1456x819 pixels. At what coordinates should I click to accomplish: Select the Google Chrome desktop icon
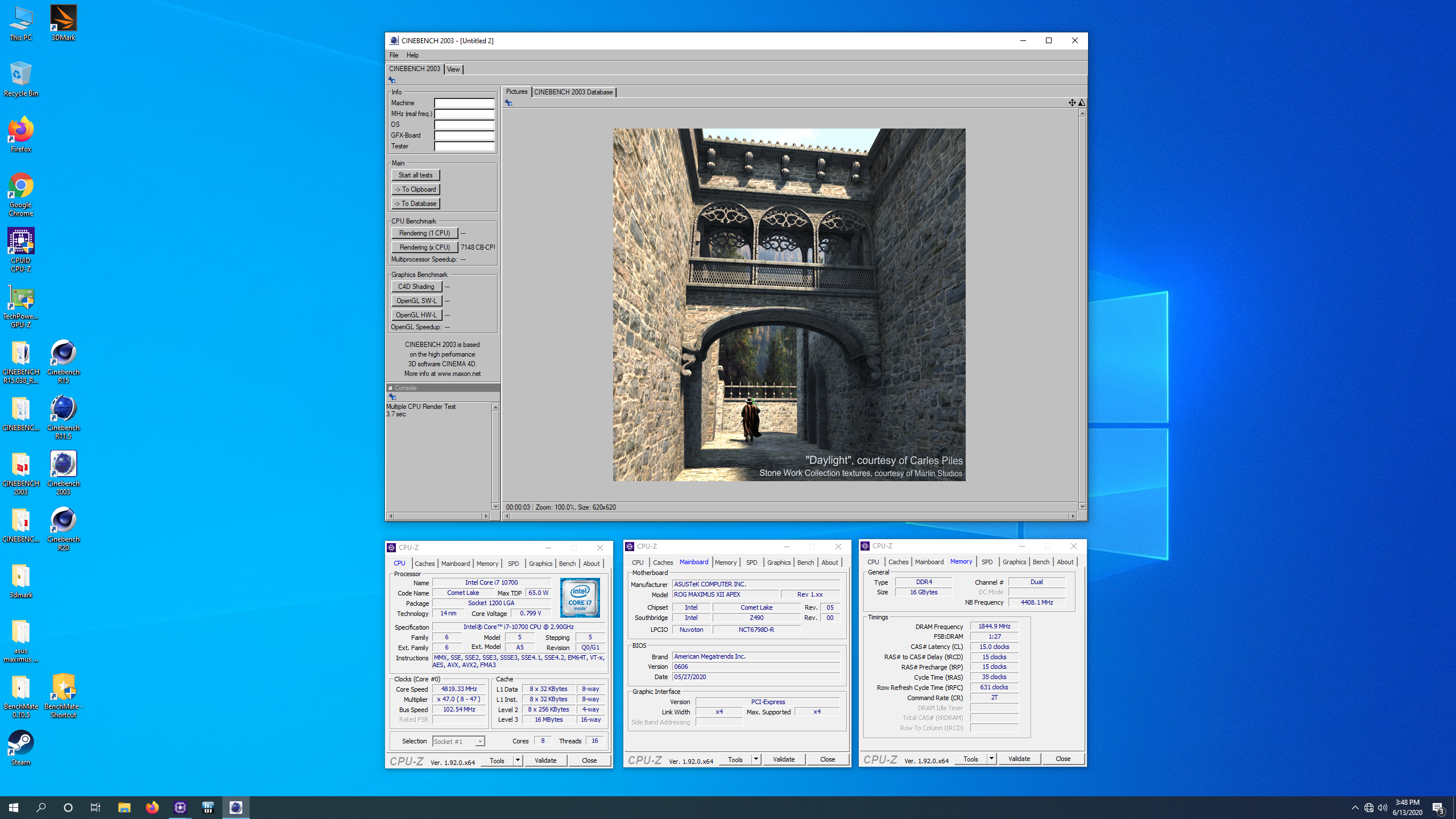[x=20, y=195]
